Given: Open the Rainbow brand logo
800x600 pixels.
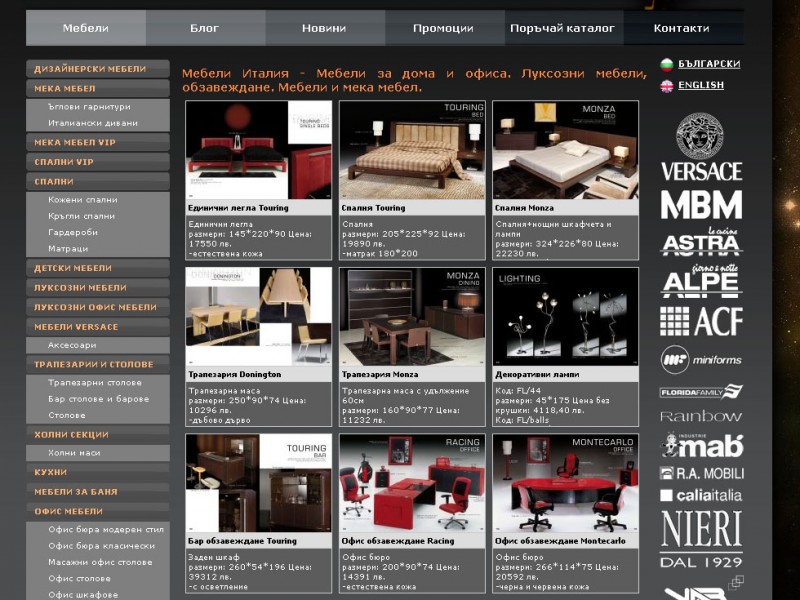Looking at the screenshot, I should tap(701, 416).
